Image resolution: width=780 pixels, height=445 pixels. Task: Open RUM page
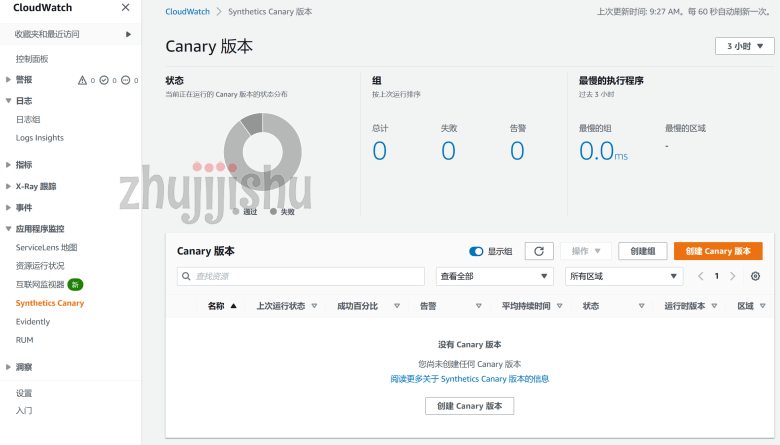pos(24,340)
